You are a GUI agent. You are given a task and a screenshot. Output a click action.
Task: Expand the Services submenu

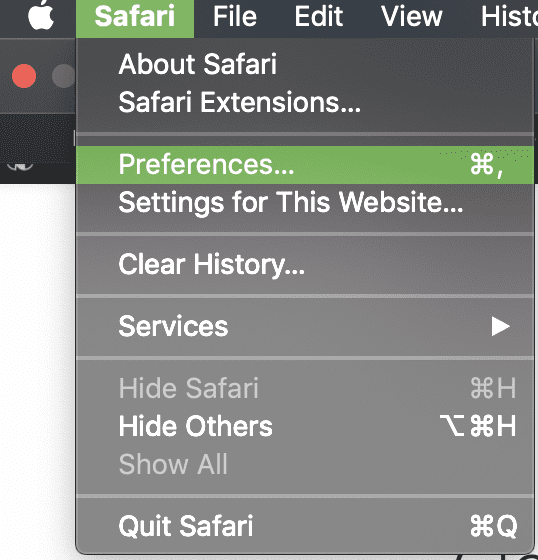[305, 326]
